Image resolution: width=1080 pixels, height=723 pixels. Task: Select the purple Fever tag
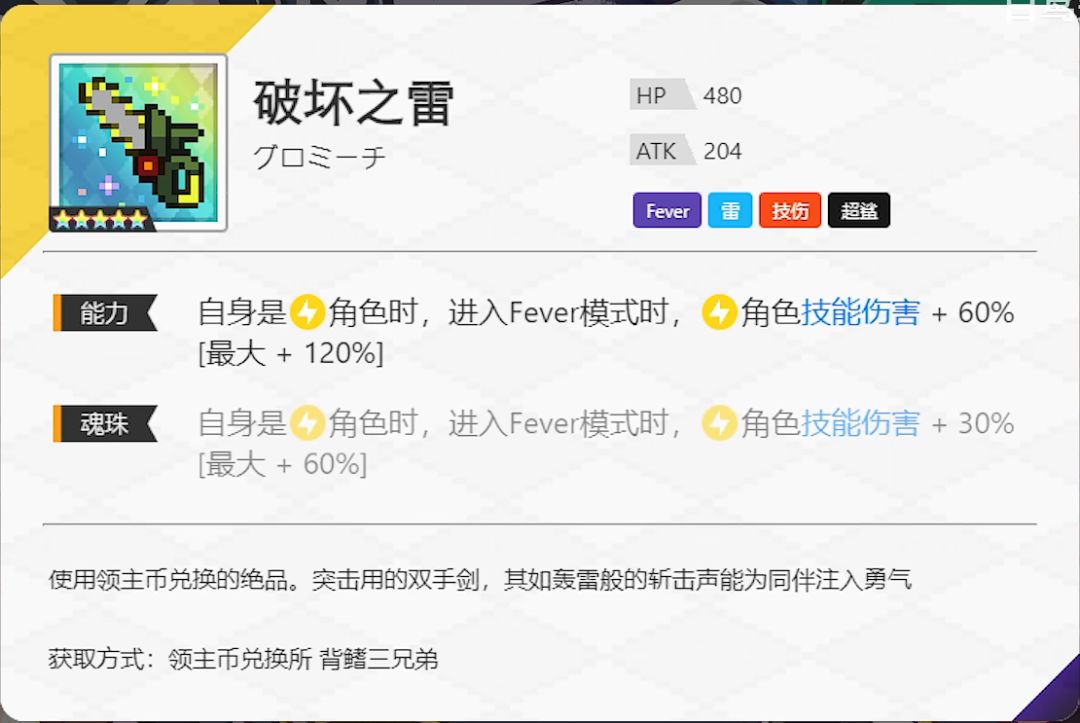pos(667,211)
